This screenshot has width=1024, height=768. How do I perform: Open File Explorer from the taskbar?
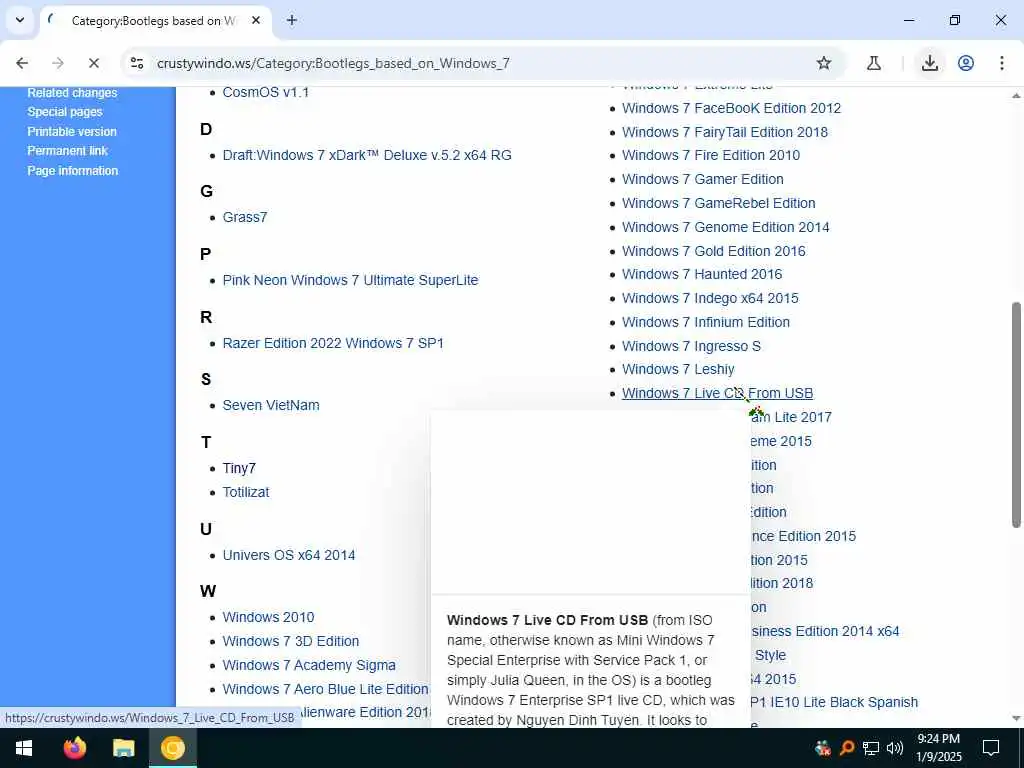(x=123, y=748)
